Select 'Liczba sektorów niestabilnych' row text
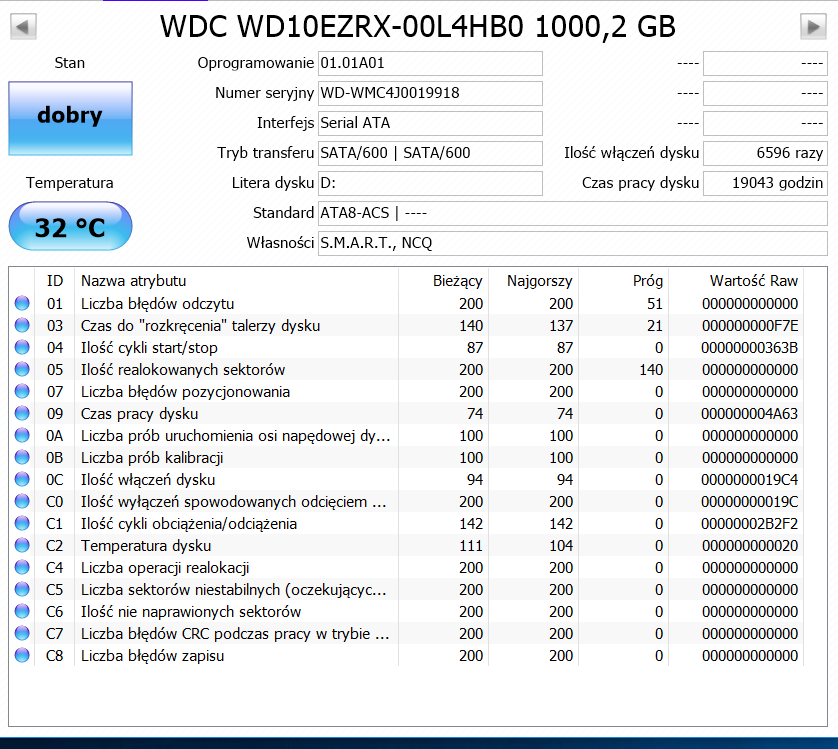The width and height of the screenshot is (838, 749). tap(234, 590)
